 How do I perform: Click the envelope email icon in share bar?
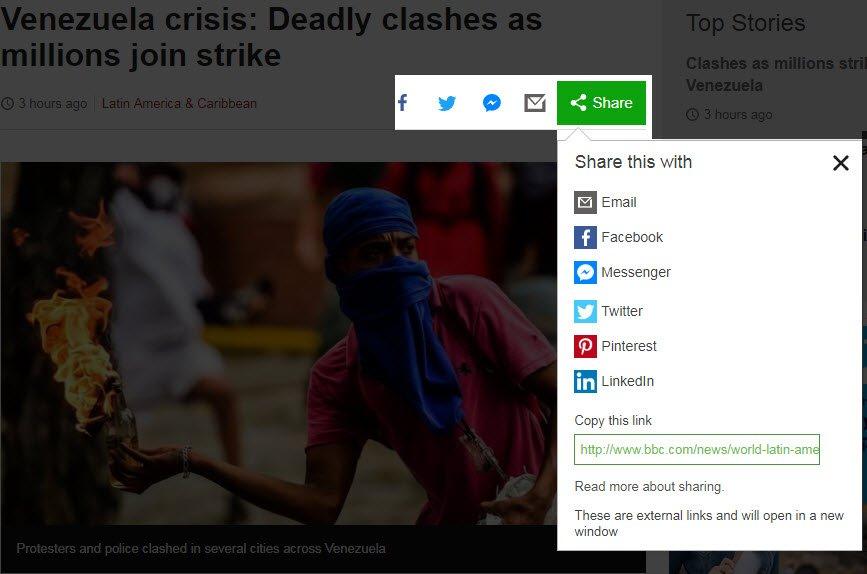[x=535, y=103]
